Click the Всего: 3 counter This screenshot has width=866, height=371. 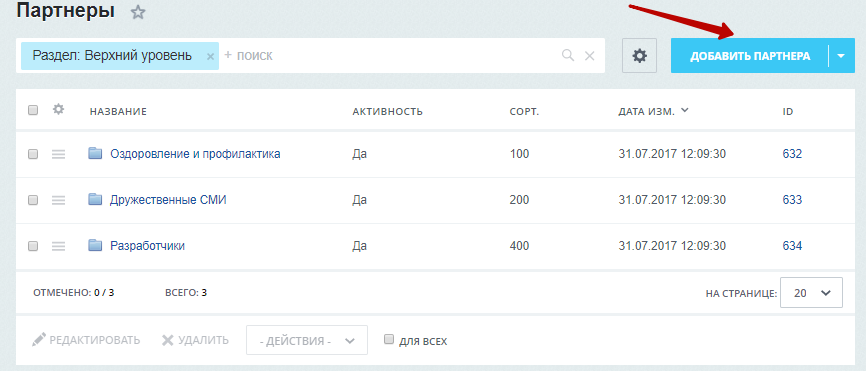pyautogui.click(x=186, y=293)
